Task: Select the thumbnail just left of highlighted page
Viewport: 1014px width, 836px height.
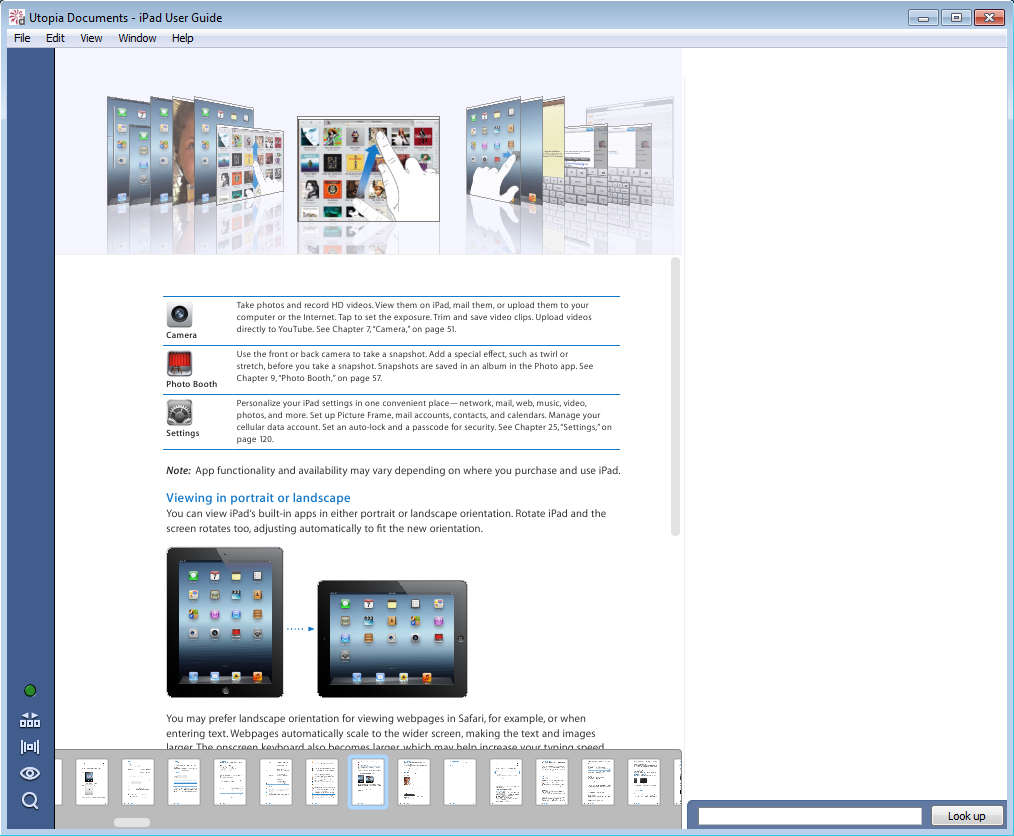Action: click(322, 782)
